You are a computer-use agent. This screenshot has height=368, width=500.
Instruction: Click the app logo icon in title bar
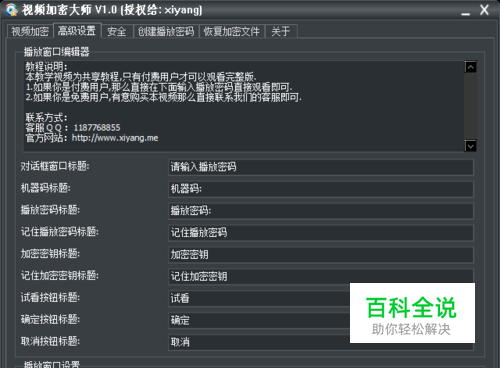(x=11, y=10)
